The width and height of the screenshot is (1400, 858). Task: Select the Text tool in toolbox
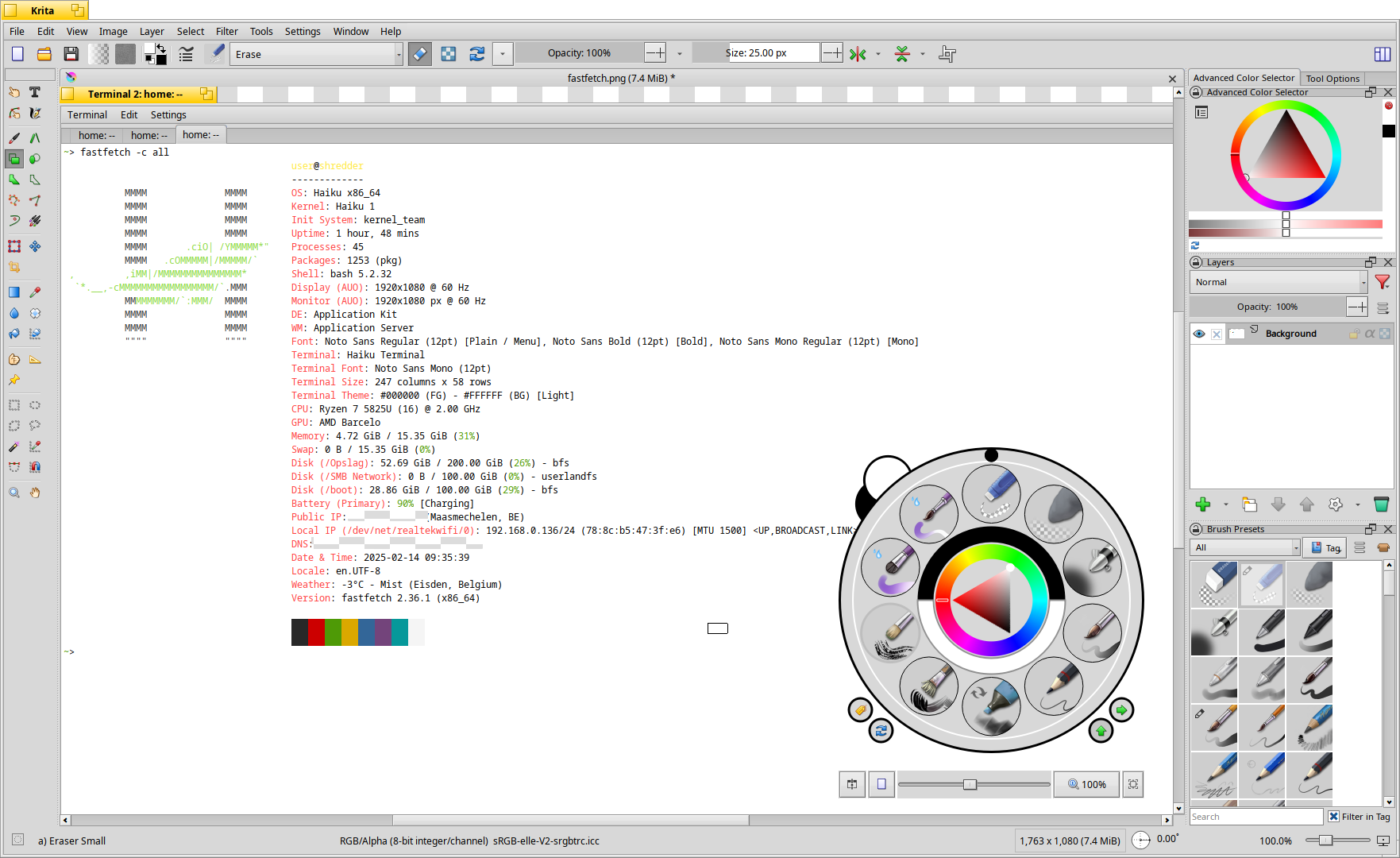35,92
